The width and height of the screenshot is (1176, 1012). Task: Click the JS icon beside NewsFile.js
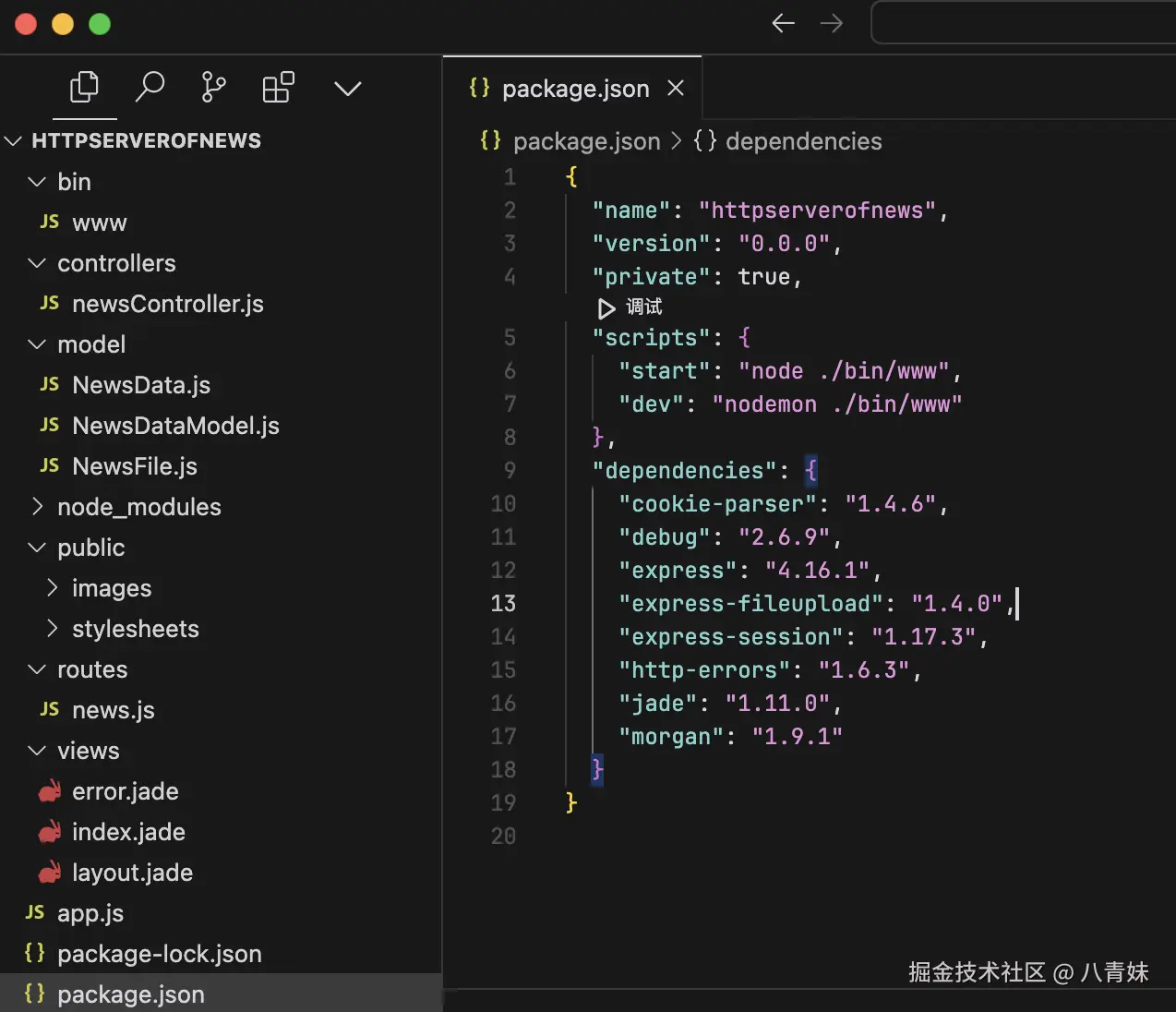(x=50, y=465)
